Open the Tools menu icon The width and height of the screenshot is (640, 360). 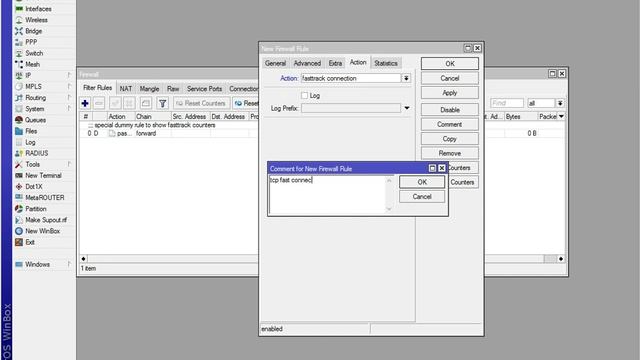click(x=19, y=164)
